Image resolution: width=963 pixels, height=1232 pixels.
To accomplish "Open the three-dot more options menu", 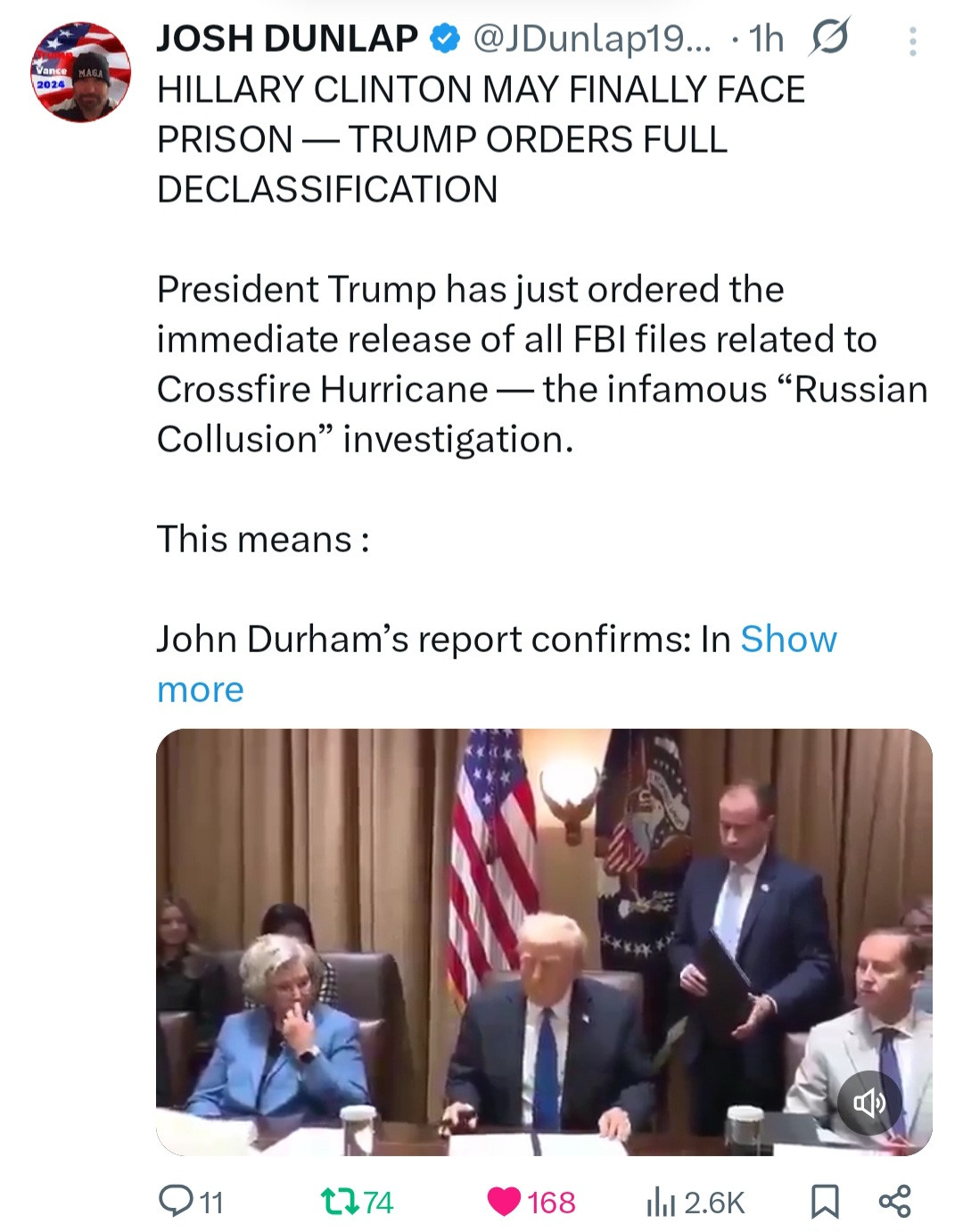I will (912, 41).
